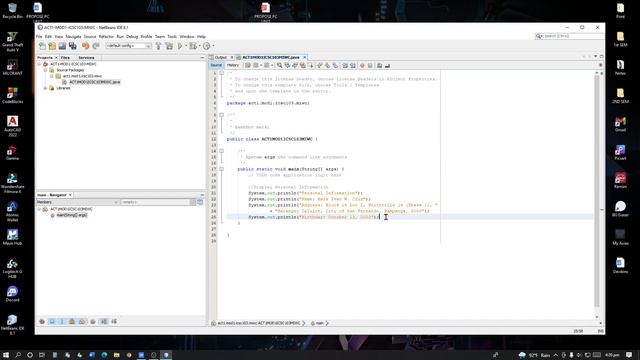640x360 pixels.
Task: Click the Debug Project toolbar icon
Action: (x=193, y=46)
